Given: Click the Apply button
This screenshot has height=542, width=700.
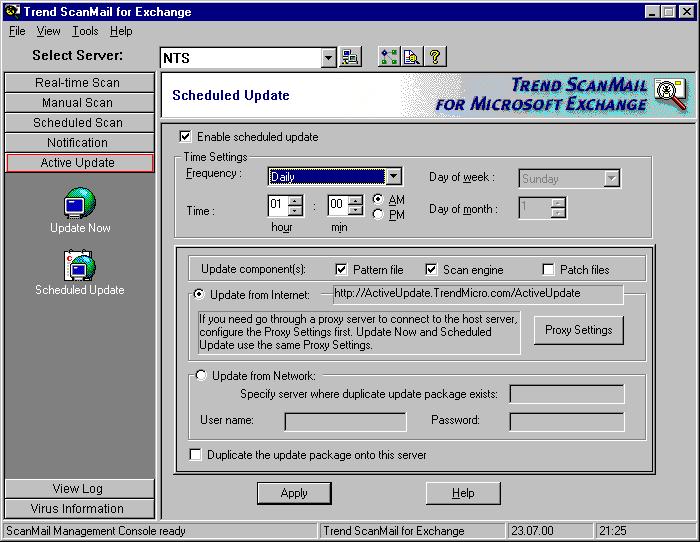Looking at the screenshot, I should pyautogui.click(x=294, y=493).
